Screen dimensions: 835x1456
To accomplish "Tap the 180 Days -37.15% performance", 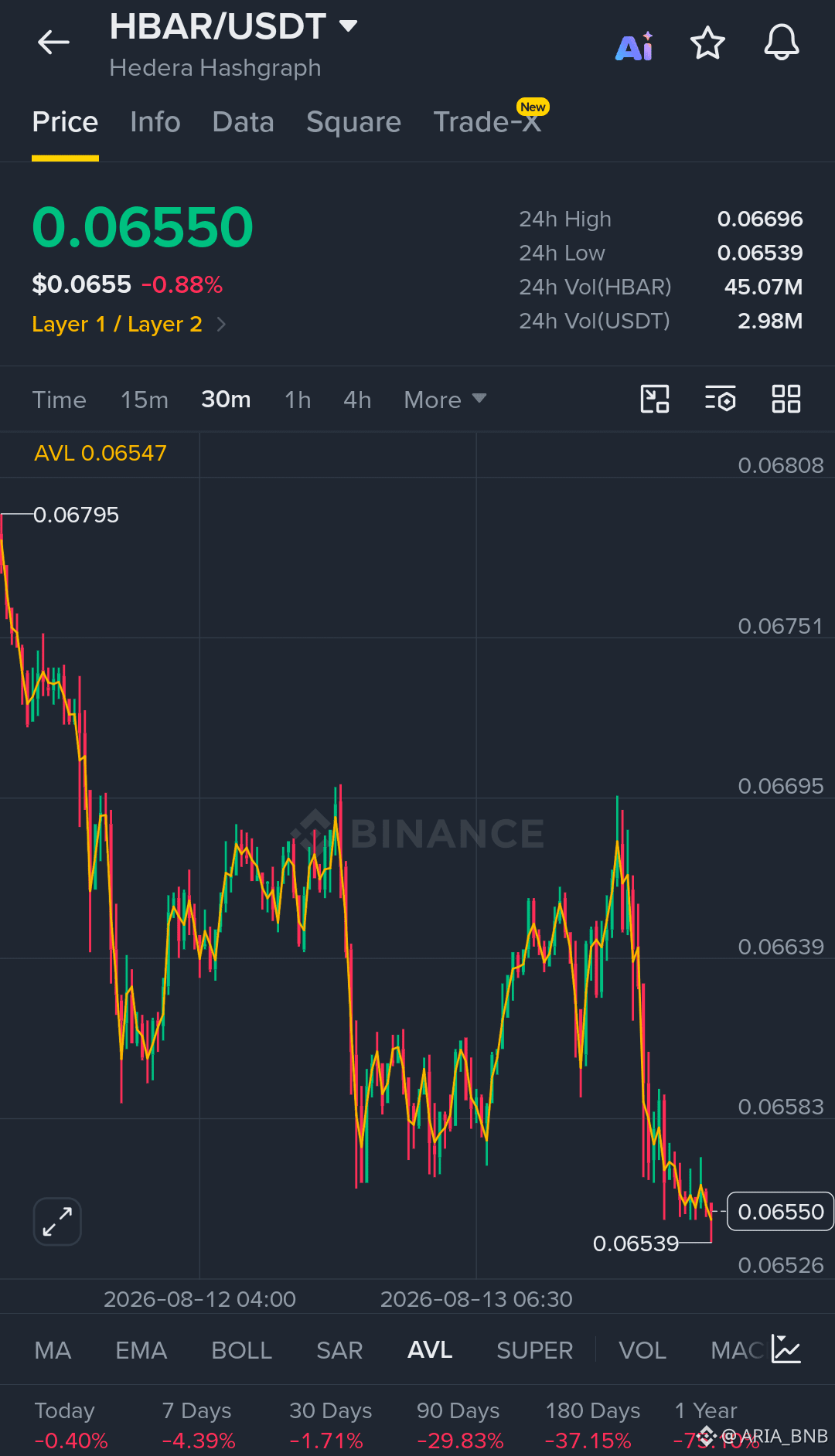I will click(x=592, y=1425).
